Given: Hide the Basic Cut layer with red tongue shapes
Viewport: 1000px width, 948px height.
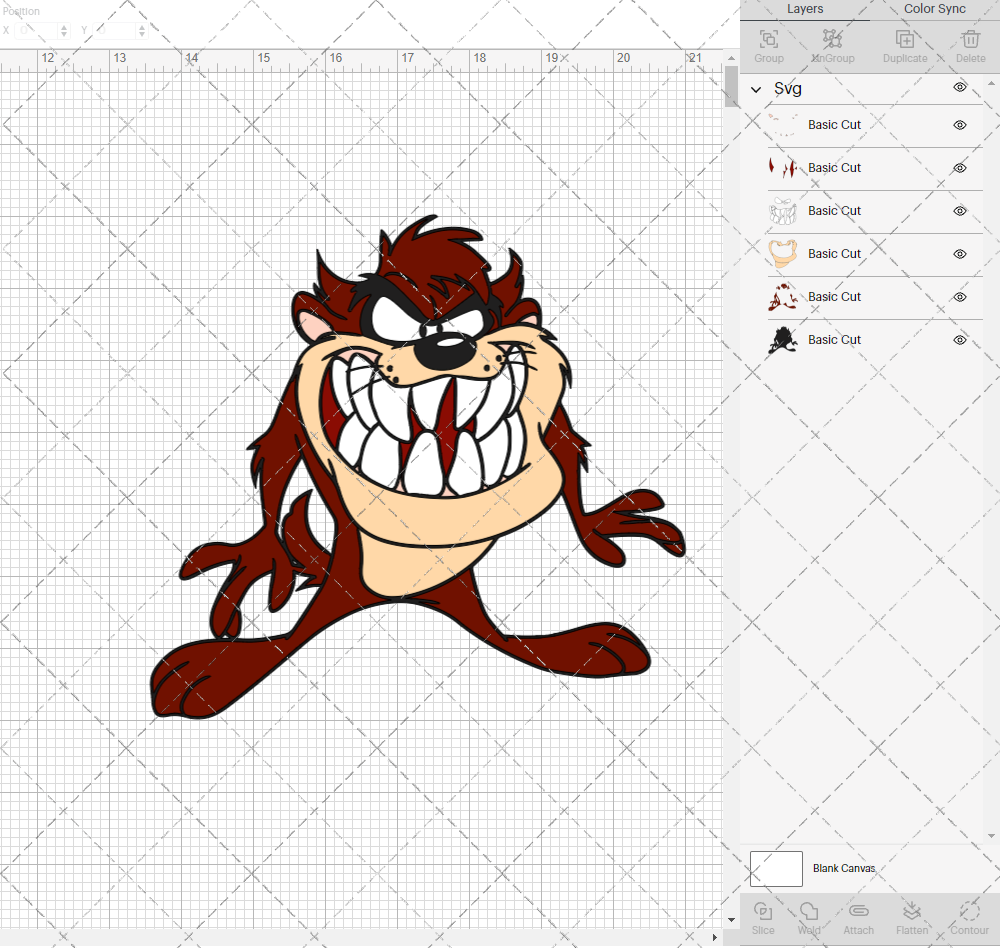Looking at the screenshot, I should 960,168.
